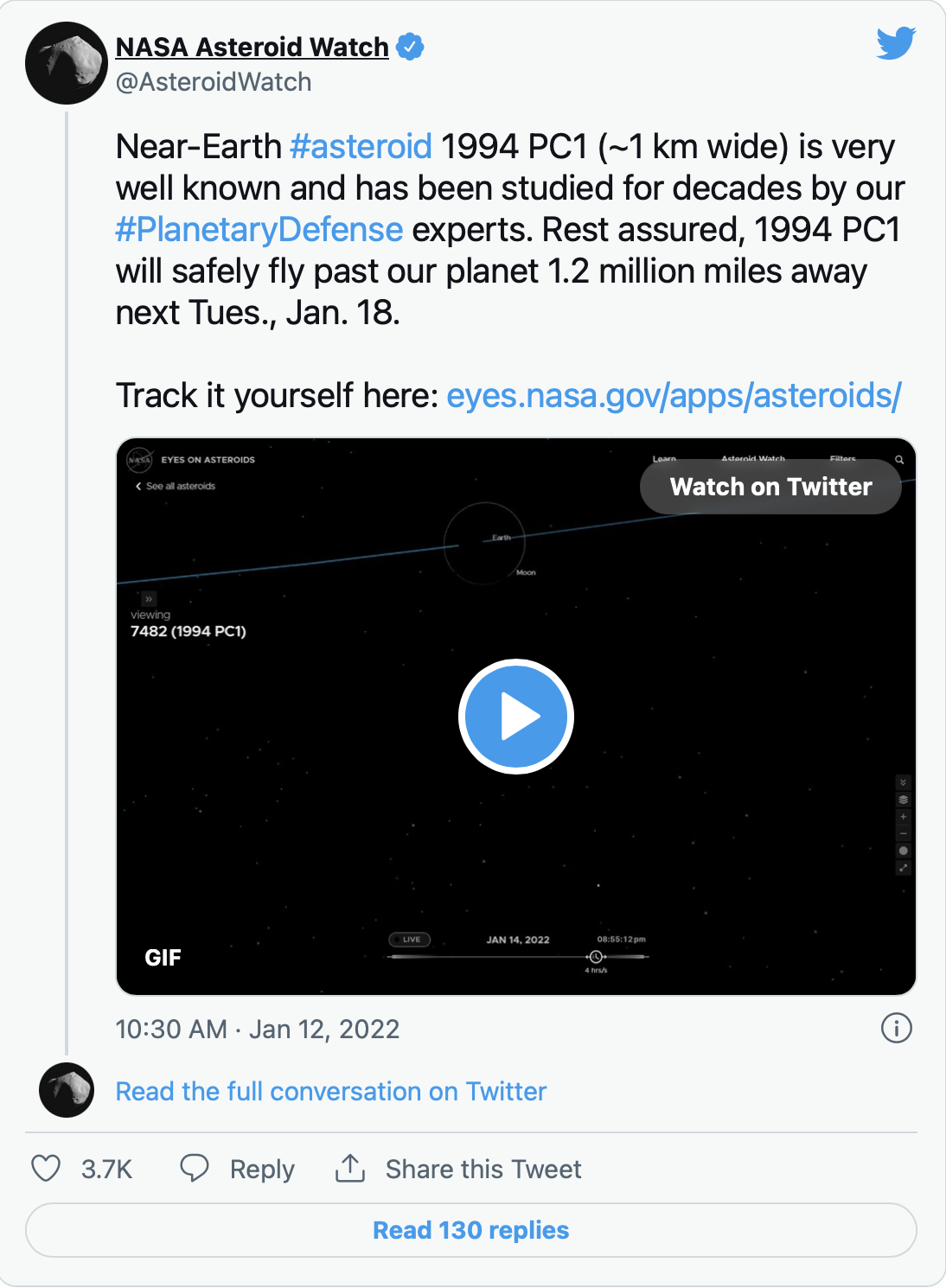Go back via 'See all asteroids' chevron

point(138,486)
